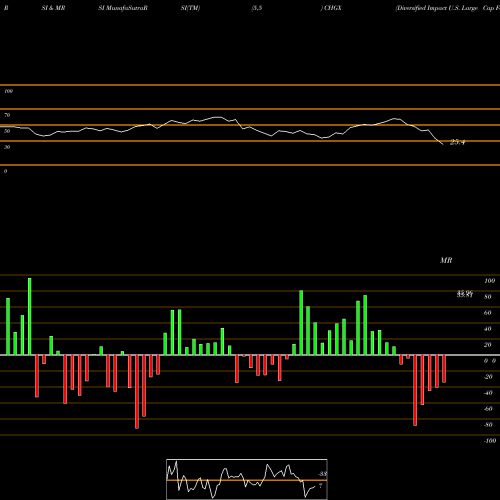Click the "50" level label on RSI axis

(x=7, y=131)
